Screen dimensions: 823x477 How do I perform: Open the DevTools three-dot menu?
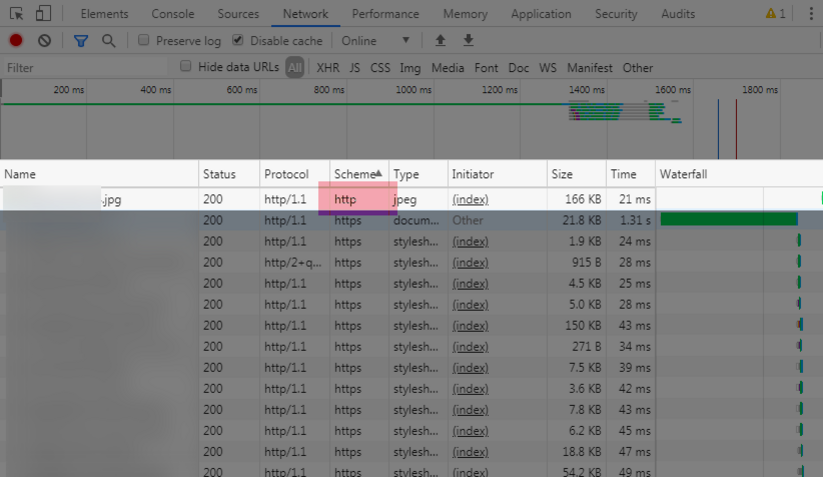pos(811,14)
